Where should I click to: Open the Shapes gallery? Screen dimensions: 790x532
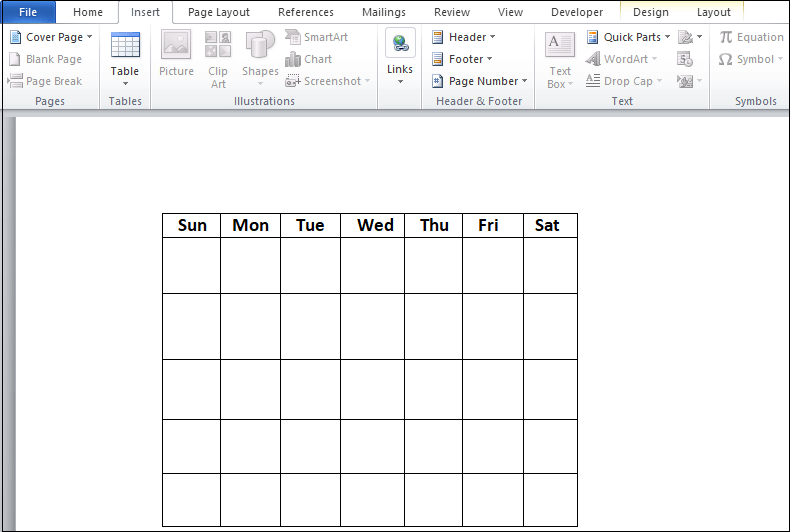260,59
